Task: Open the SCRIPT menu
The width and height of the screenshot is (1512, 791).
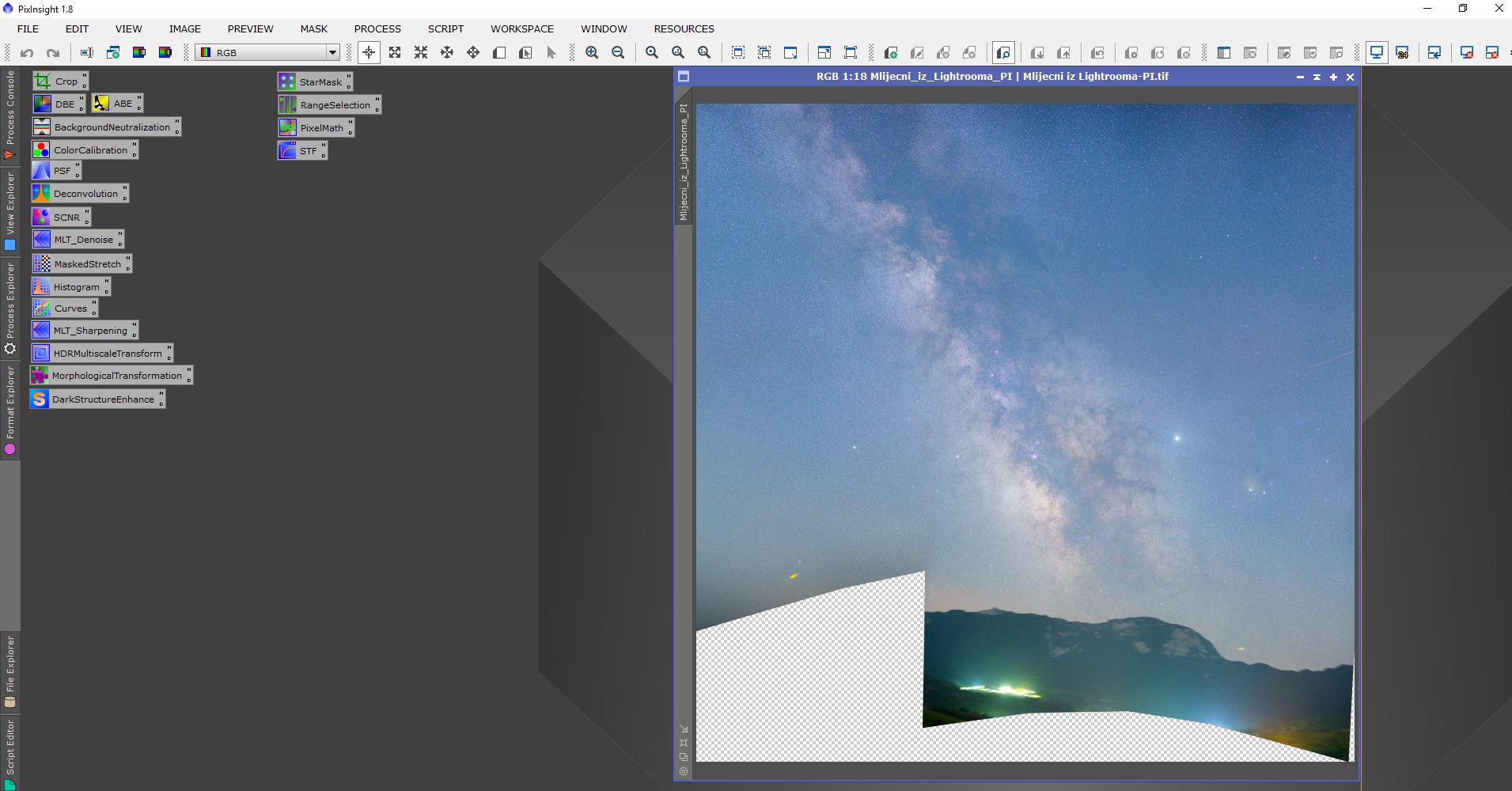Action: click(445, 28)
